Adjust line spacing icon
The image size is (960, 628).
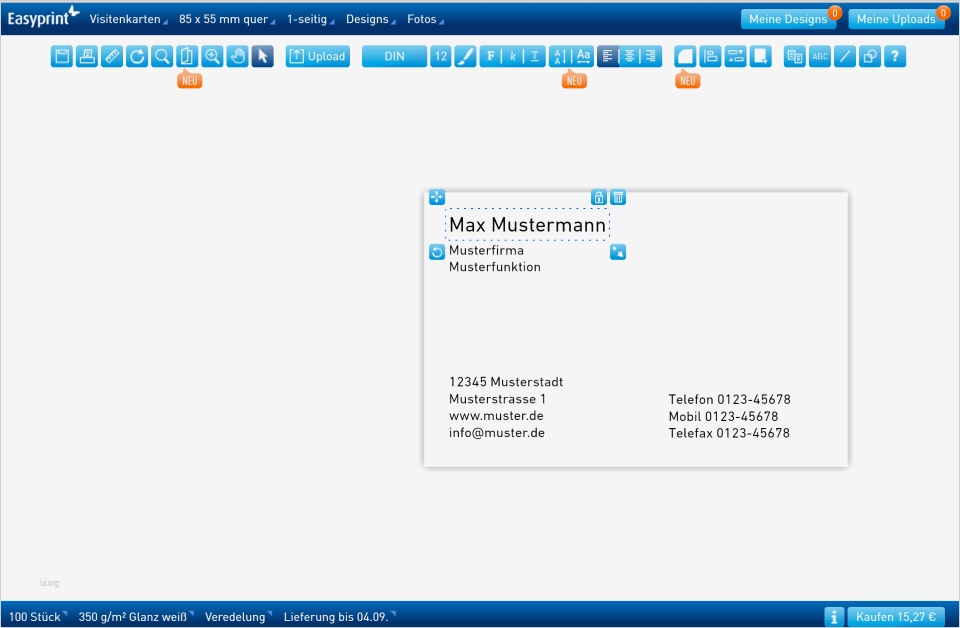pyautogui.click(x=560, y=56)
